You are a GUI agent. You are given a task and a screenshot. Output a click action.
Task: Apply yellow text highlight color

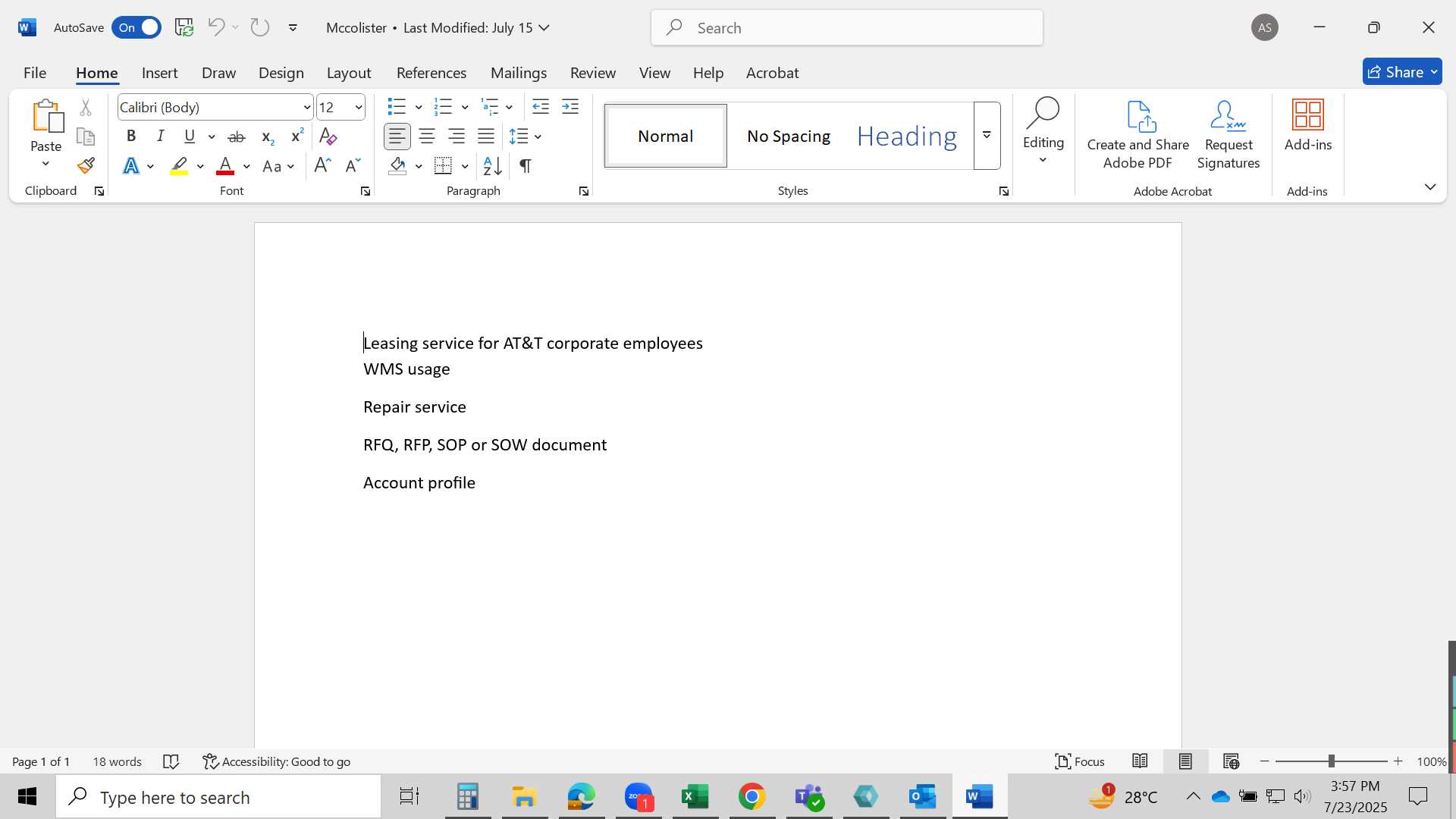pyautogui.click(x=179, y=166)
